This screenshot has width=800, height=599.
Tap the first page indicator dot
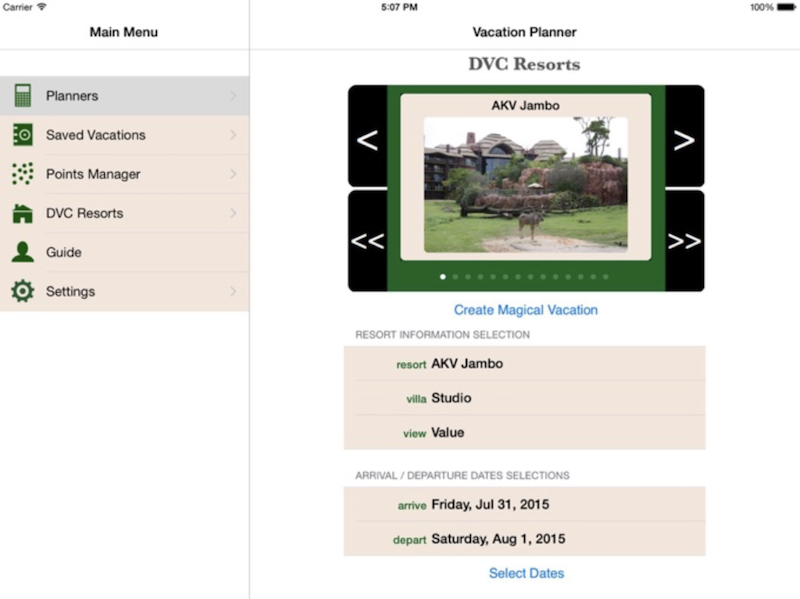point(442,277)
